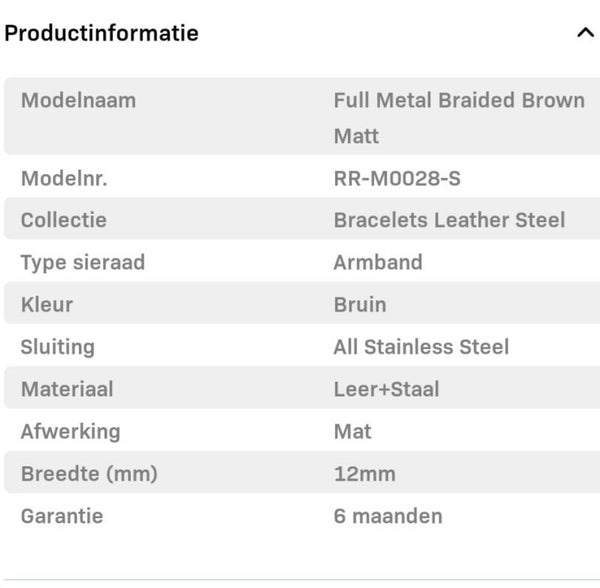Click the Afwerking label
Viewport: 600px width, 588px height.
[70, 431]
